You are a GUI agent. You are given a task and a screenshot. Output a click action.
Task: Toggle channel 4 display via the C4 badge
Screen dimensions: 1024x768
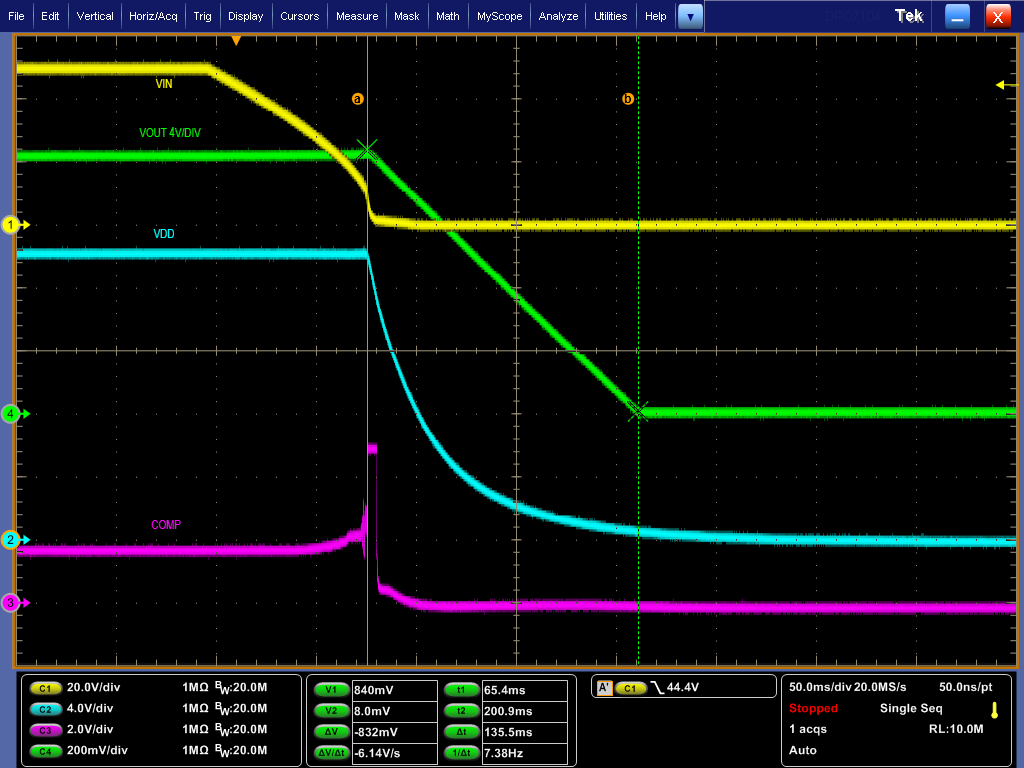[44, 751]
